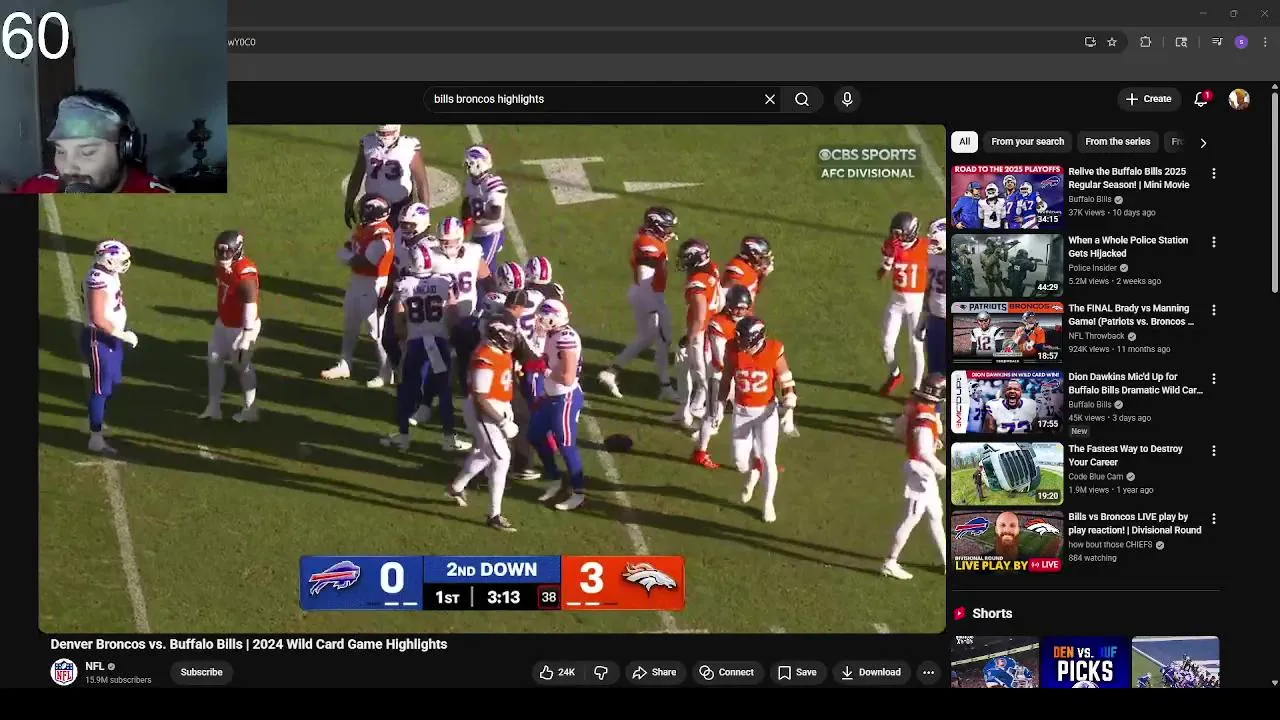This screenshot has height=720, width=1280.
Task: Click the Denver Broncos vs. Buffalo Bills video title
Action: (x=249, y=644)
